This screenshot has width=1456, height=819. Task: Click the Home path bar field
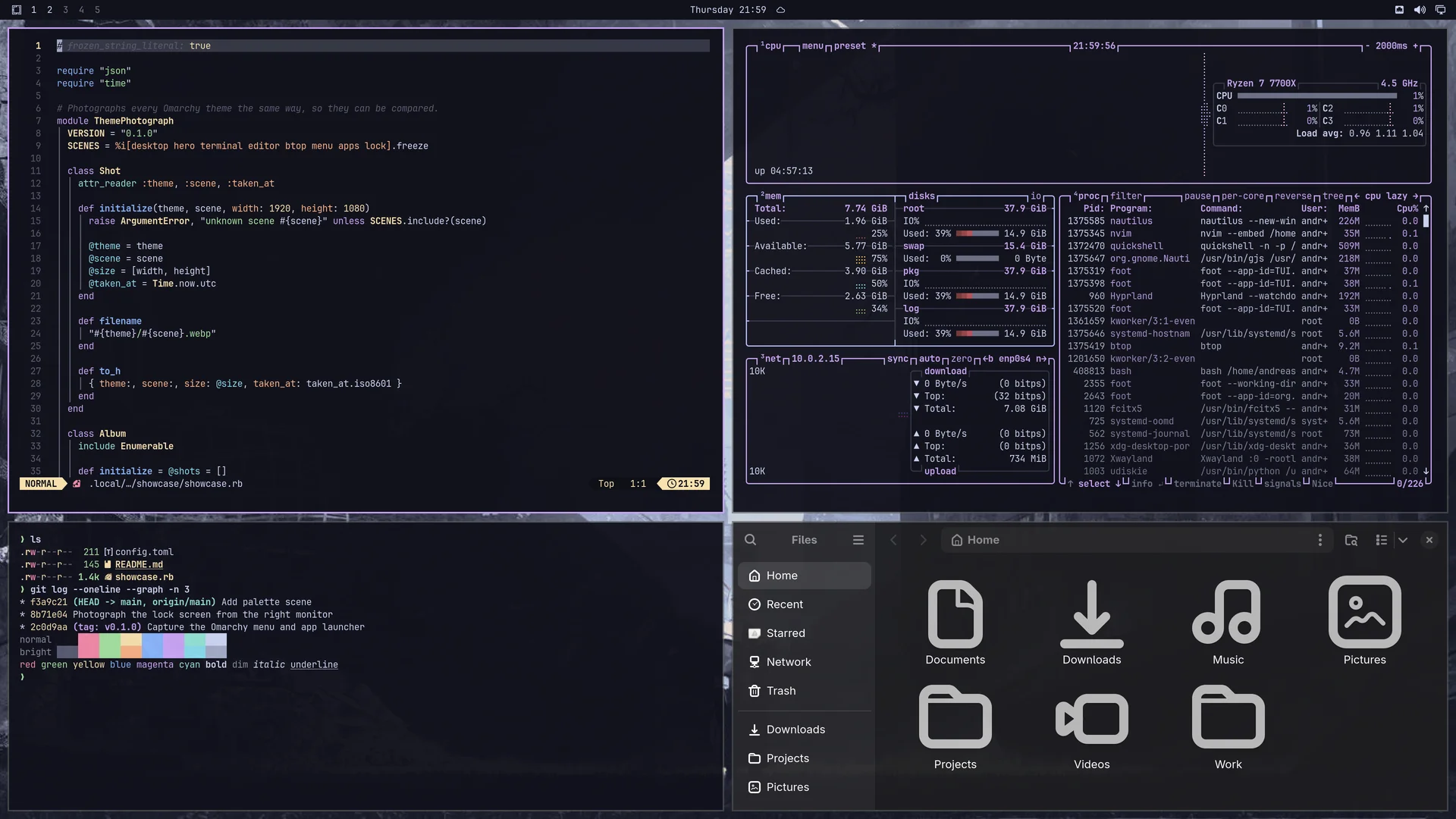click(1137, 540)
